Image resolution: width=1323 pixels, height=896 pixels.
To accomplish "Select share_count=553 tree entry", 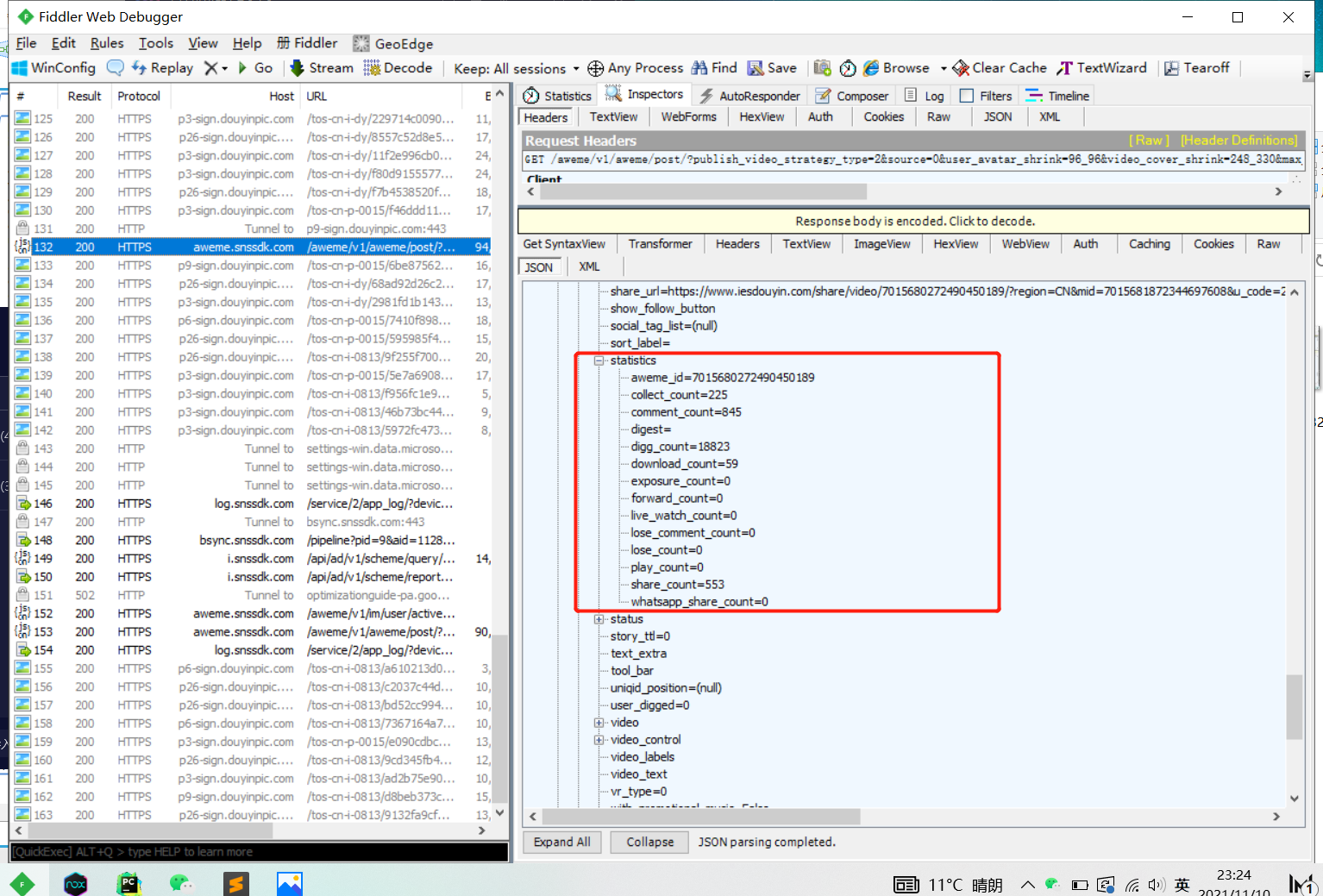I will point(678,585).
